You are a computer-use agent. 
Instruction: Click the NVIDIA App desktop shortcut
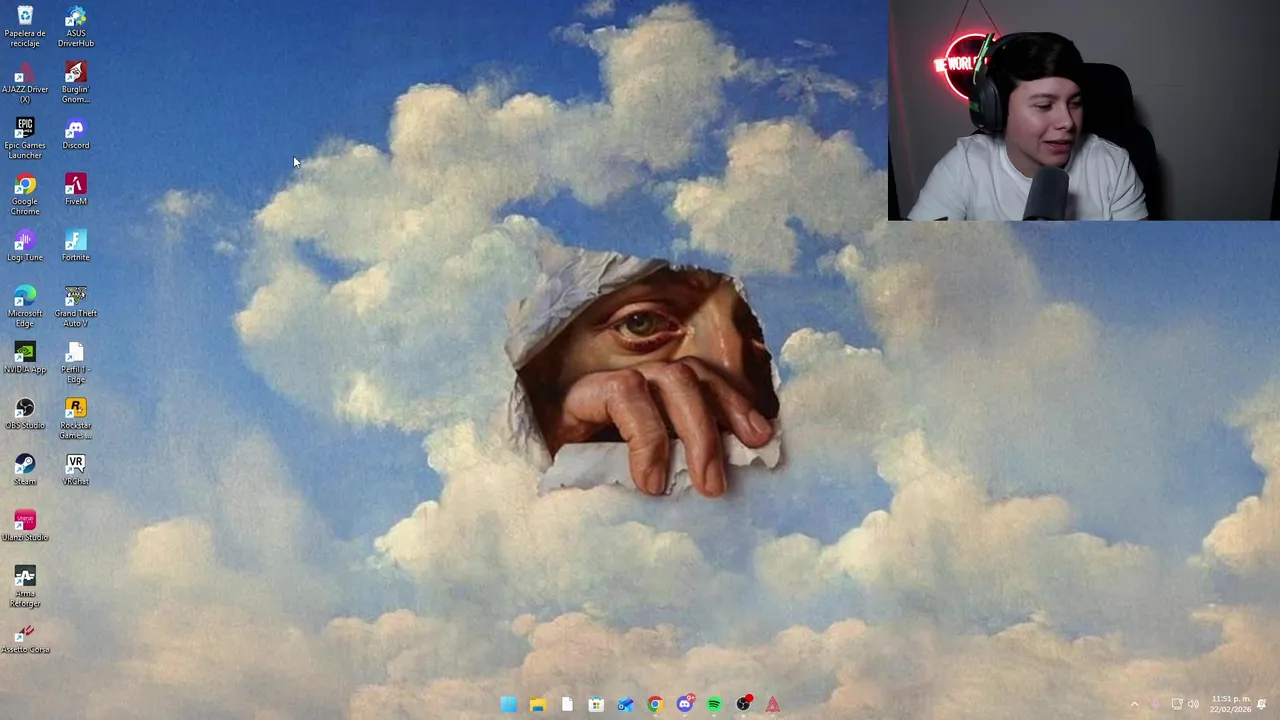tap(25, 359)
